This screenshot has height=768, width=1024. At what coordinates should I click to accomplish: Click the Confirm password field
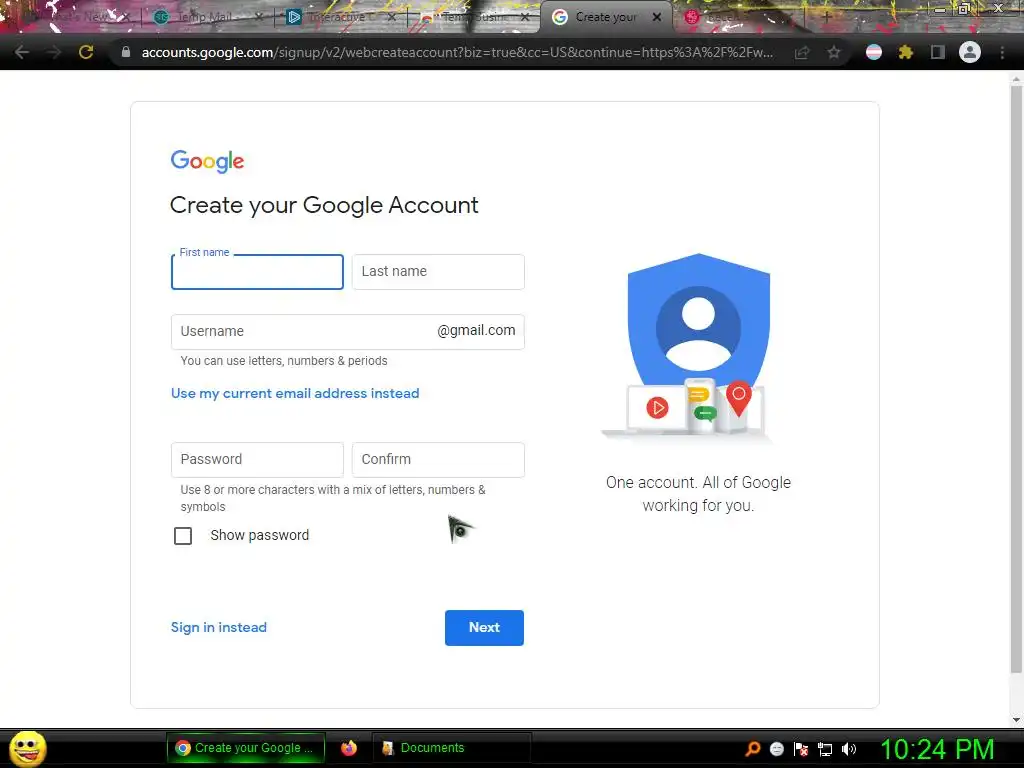click(438, 460)
